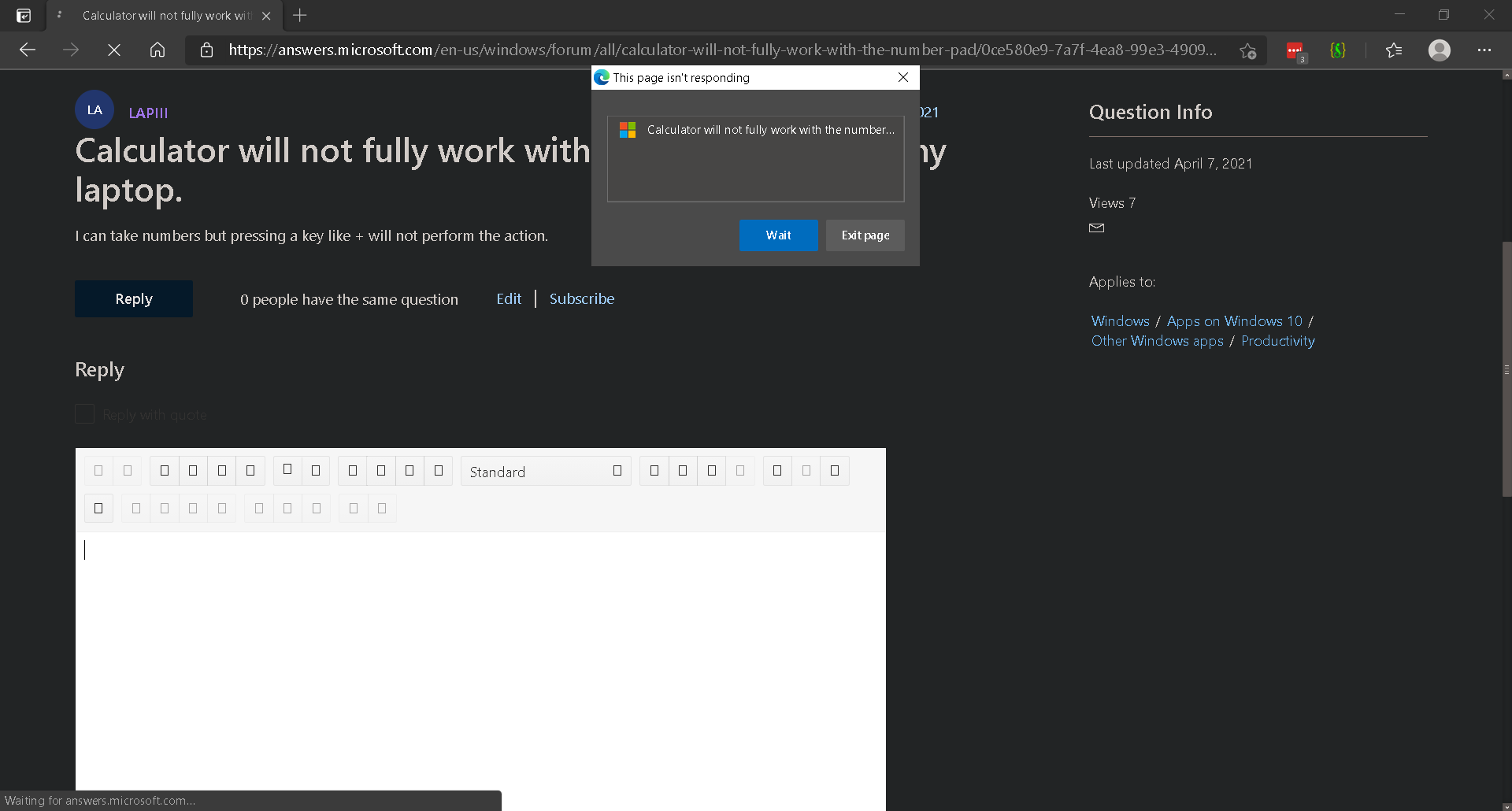Stop loading the page
Viewport: 1512px width, 811px height.
(114, 50)
